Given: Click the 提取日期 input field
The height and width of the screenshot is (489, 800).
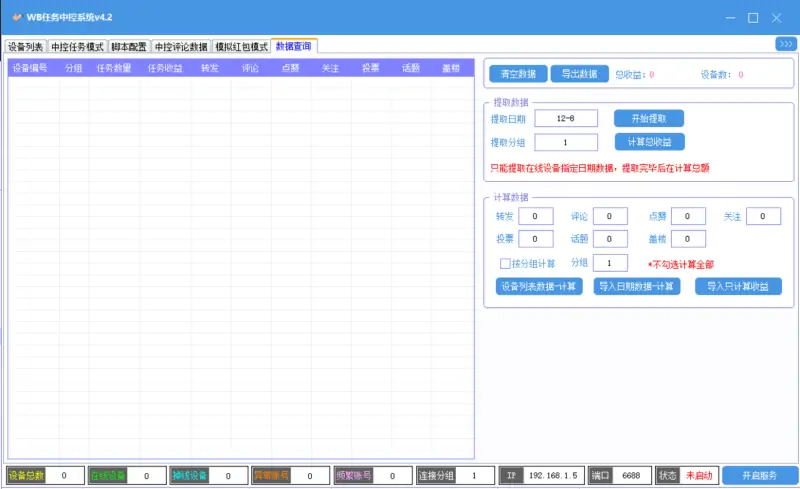Looking at the screenshot, I should (565, 118).
